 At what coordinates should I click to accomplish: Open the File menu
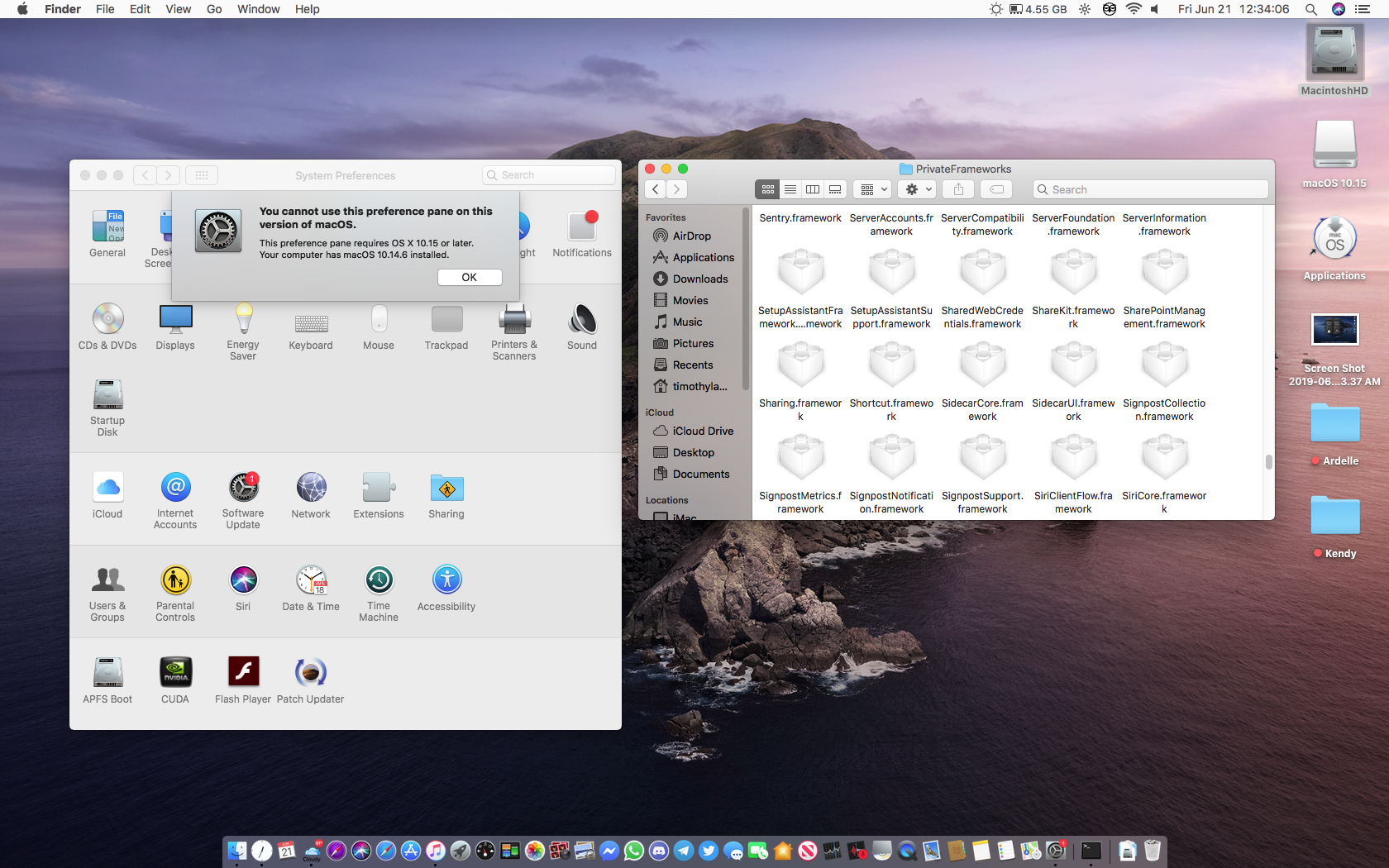(105, 9)
